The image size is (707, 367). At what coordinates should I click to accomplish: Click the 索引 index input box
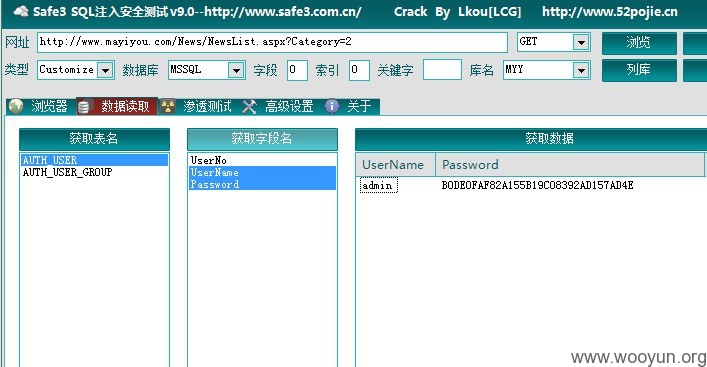[x=359, y=70]
